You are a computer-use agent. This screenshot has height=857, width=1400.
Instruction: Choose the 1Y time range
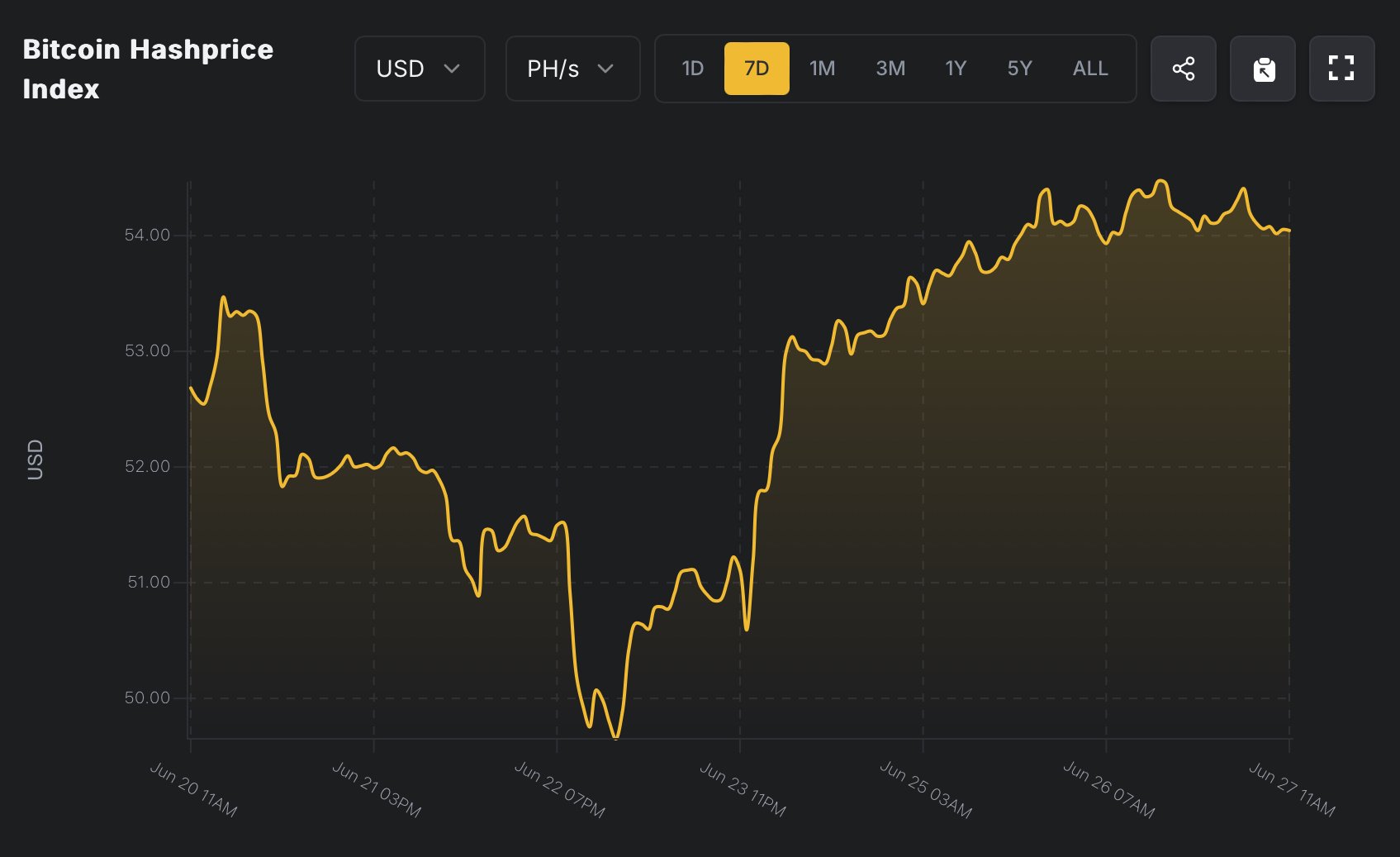pos(956,69)
